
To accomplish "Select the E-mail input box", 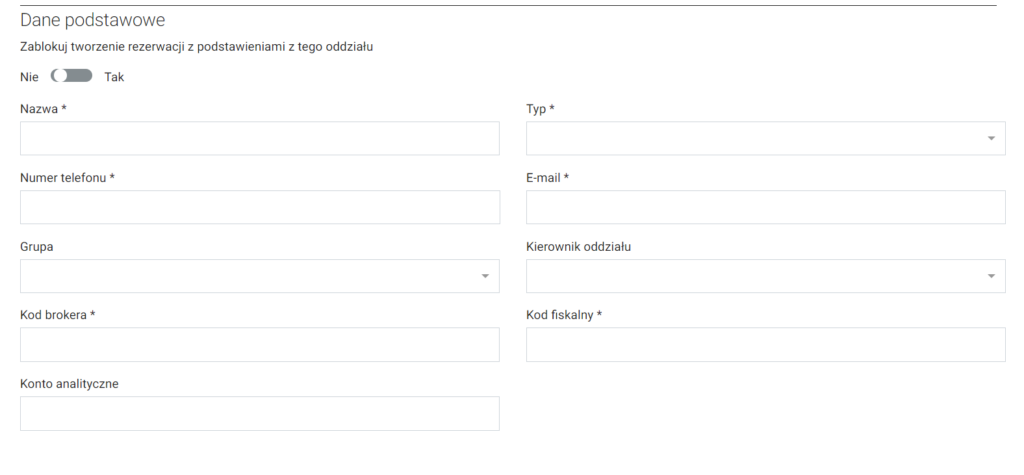I will (x=765, y=207).
